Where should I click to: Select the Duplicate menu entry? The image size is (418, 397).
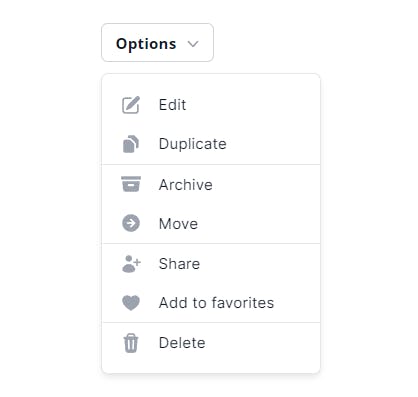211,144
